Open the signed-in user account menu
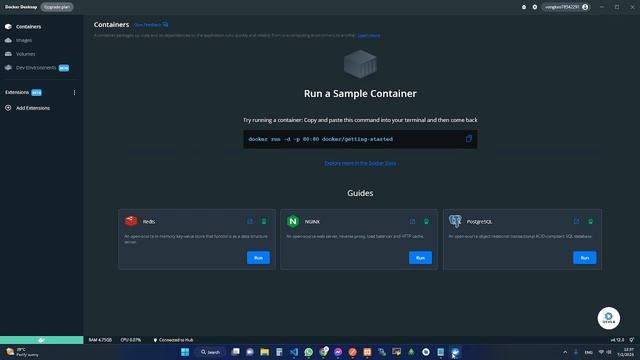The width and height of the screenshot is (640, 360). coord(566,7)
